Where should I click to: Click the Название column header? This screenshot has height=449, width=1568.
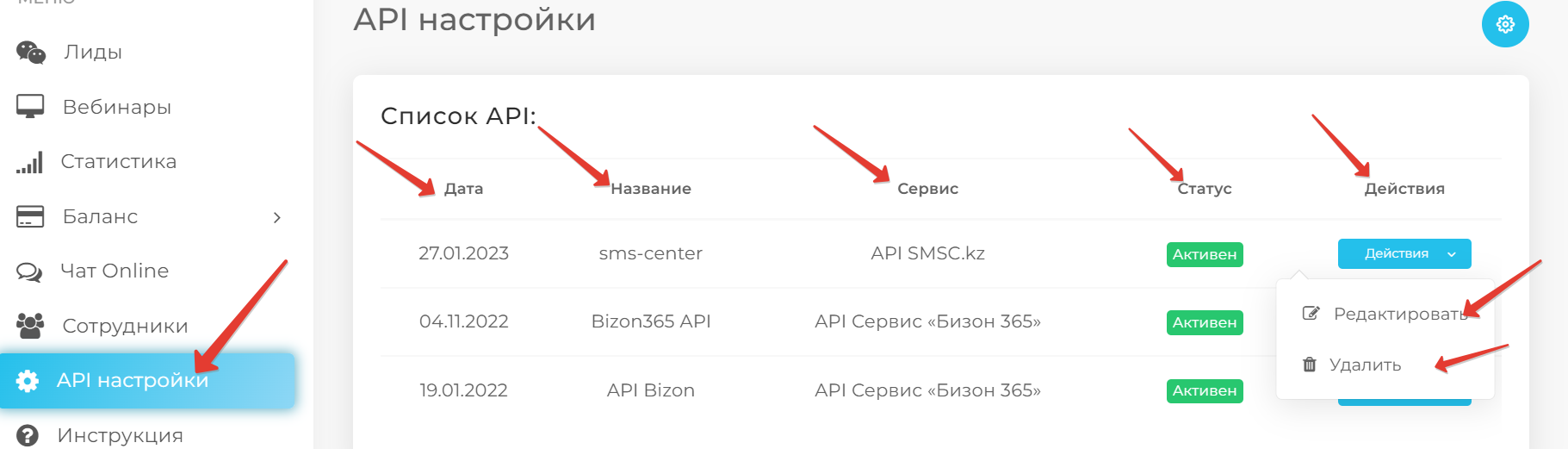650,189
